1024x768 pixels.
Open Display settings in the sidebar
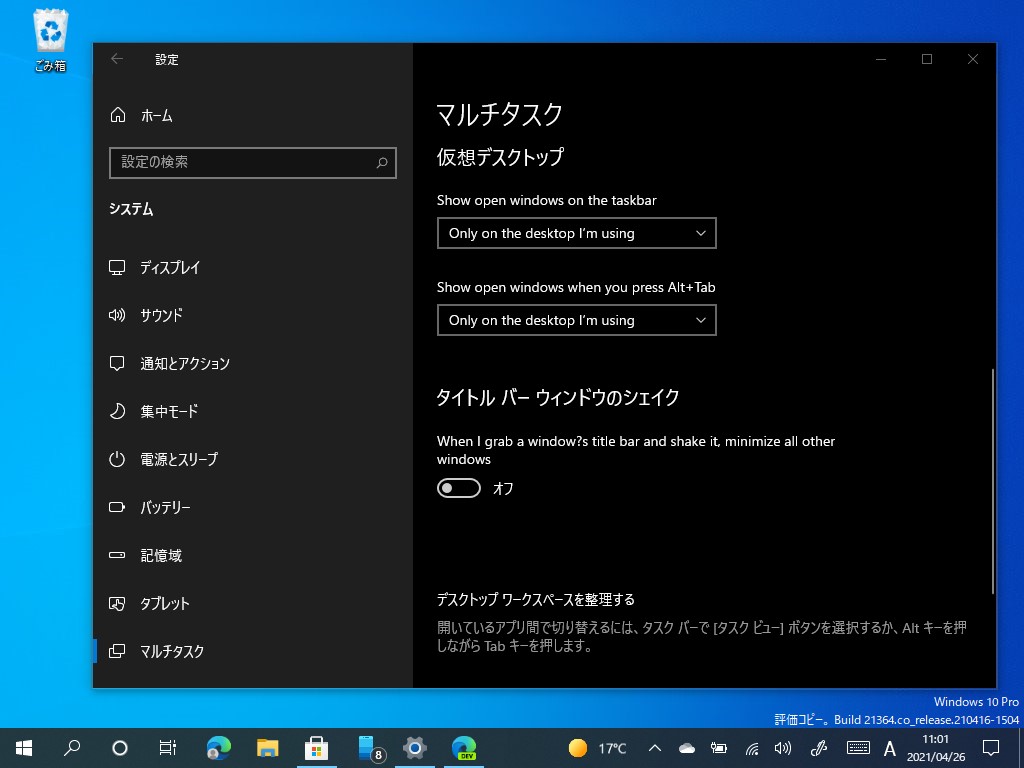tap(170, 267)
